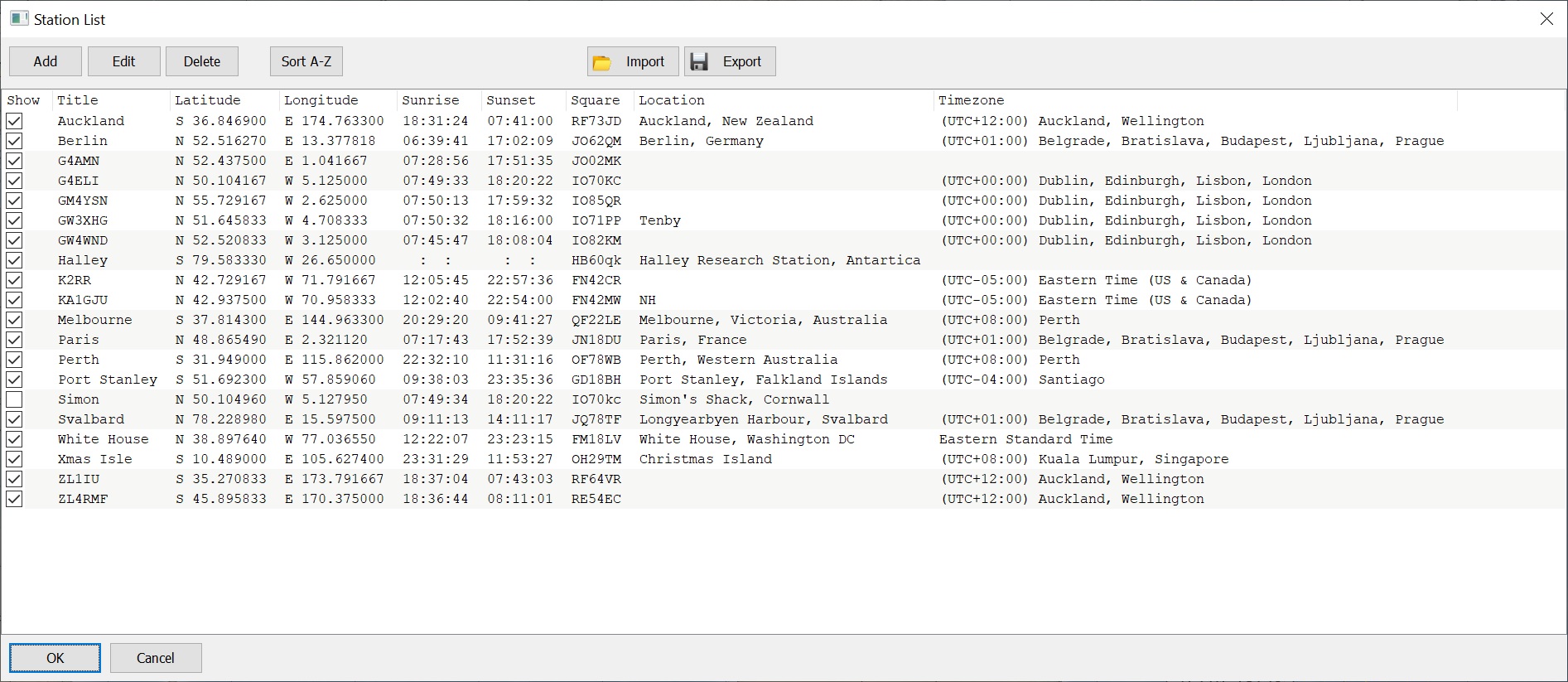Uncheck the Show box for Auckland
The width and height of the screenshot is (1568, 682).
coord(14,121)
